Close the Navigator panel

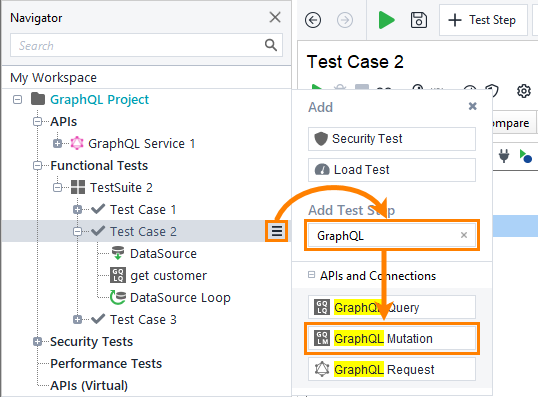(x=275, y=17)
